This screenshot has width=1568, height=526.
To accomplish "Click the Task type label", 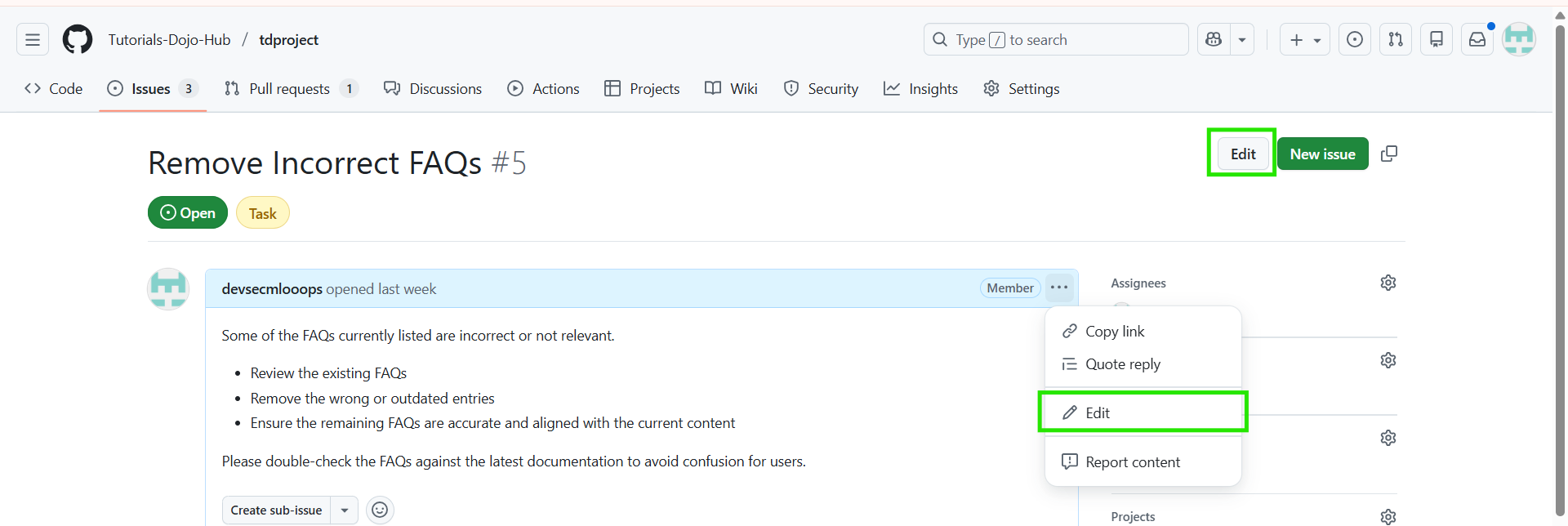I will click(263, 213).
